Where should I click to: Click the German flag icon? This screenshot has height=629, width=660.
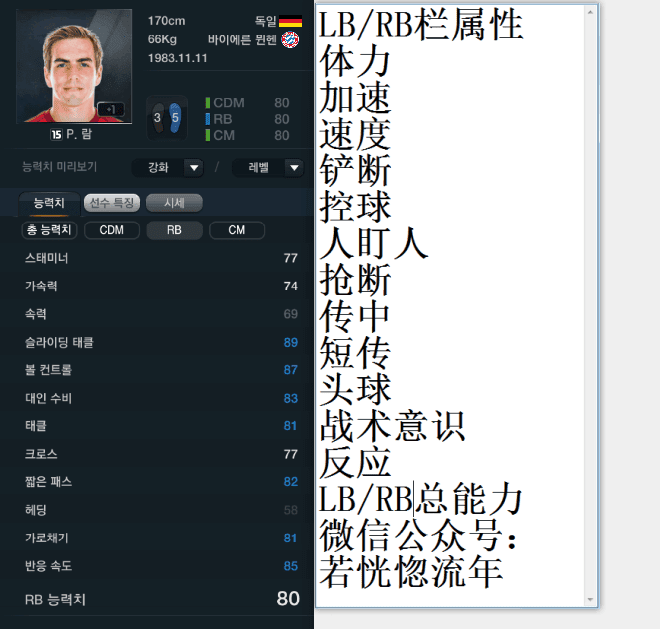click(x=290, y=21)
